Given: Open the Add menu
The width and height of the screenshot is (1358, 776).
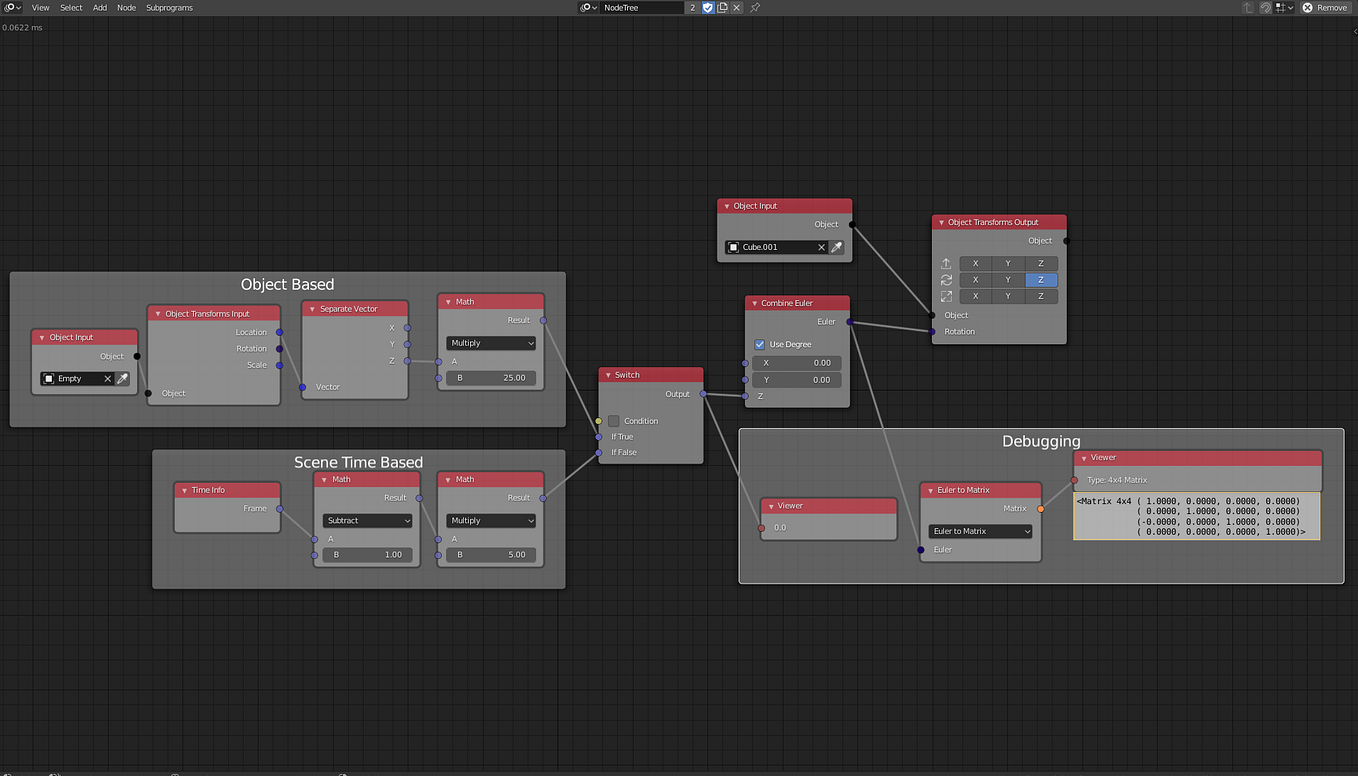Looking at the screenshot, I should pos(100,8).
